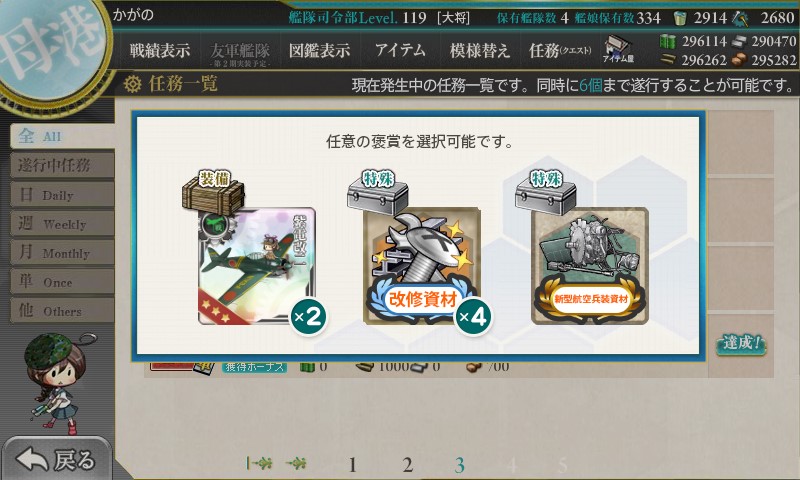The height and width of the screenshot is (480, 800).
Task: Open the アイテム屋 item shop icon
Action: (617, 50)
